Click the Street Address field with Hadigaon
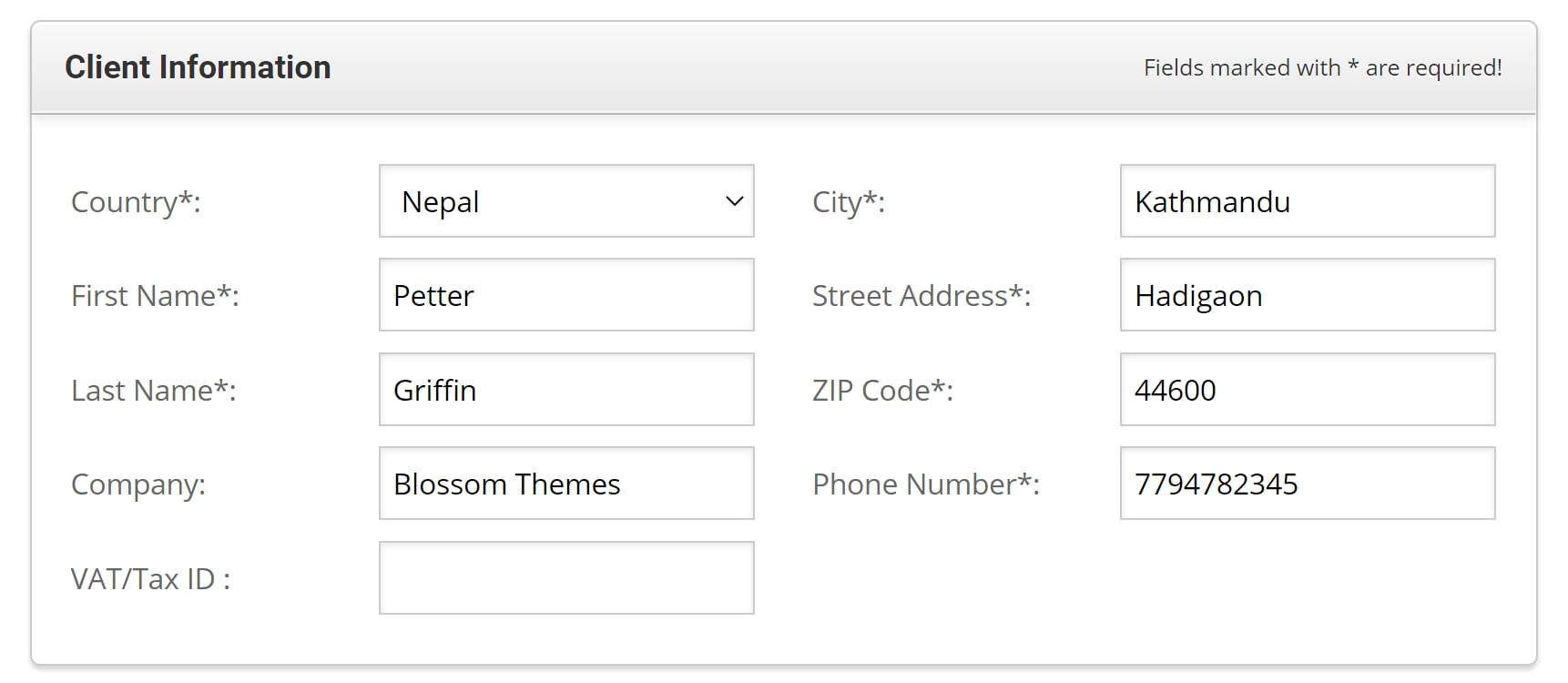 pos(1308,295)
